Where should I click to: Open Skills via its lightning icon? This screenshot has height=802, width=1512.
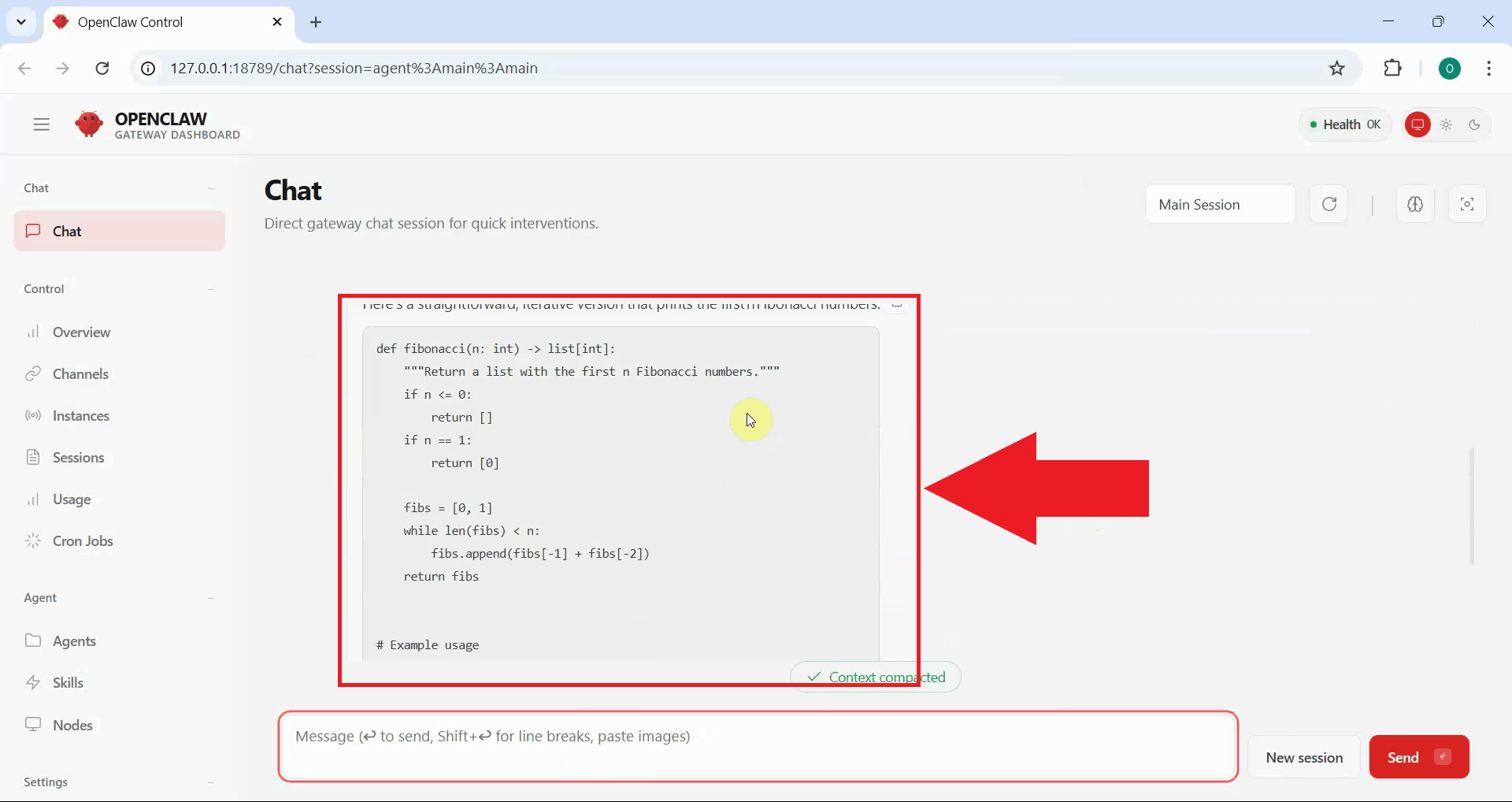[33, 683]
